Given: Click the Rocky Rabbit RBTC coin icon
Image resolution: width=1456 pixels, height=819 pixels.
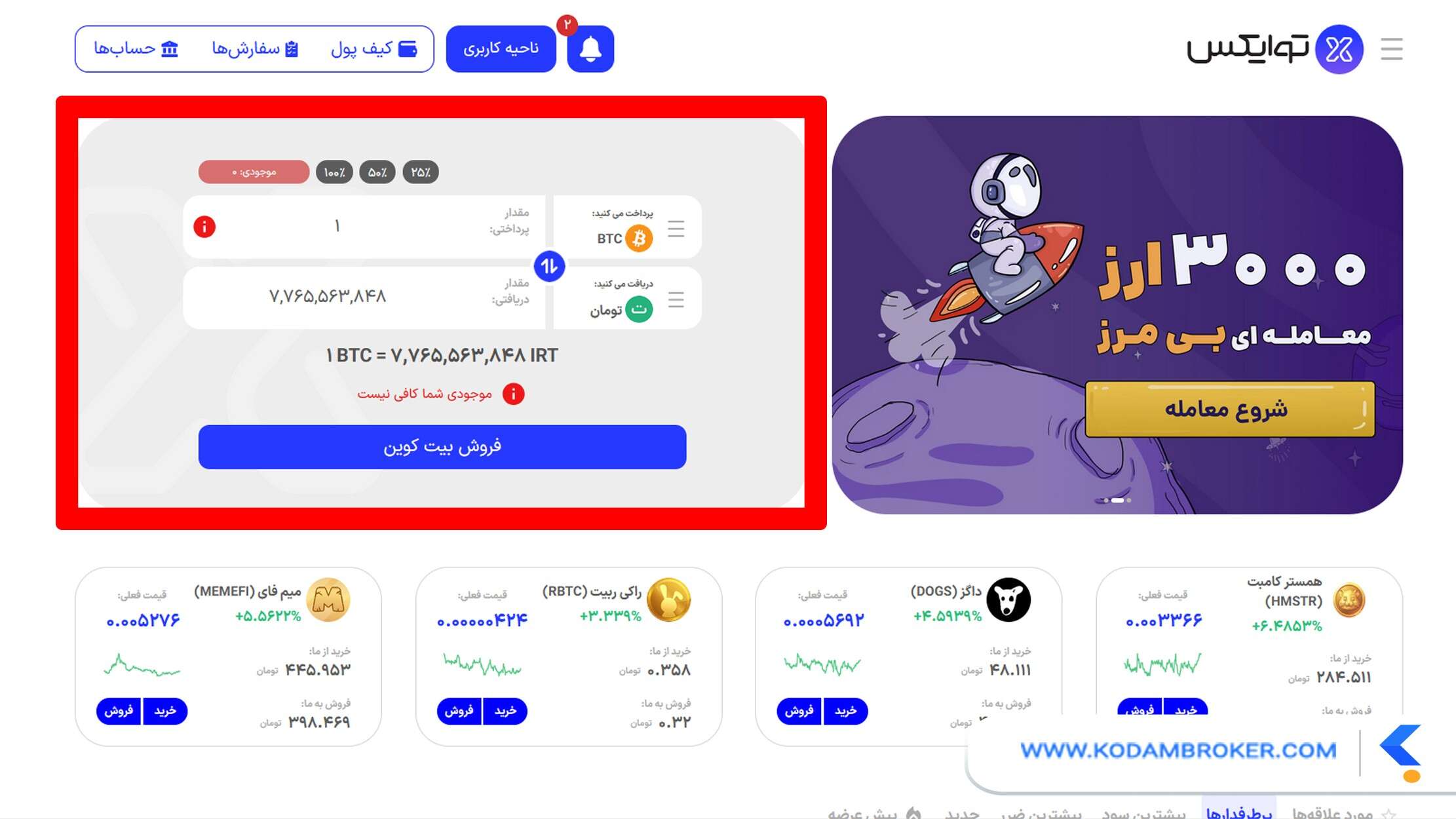Looking at the screenshot, I should pos(668,600).
